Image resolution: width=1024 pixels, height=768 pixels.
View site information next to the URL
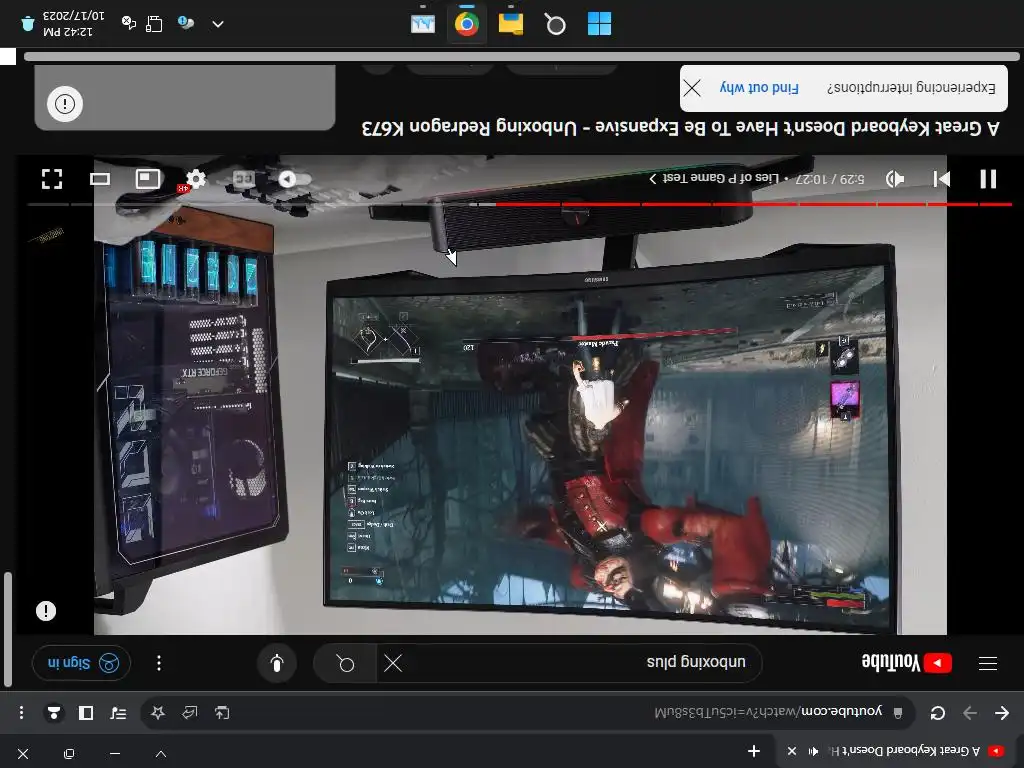click(898, 712)
